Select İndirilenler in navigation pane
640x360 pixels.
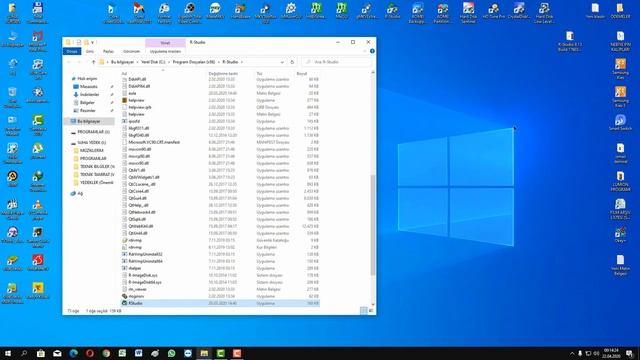89,95
